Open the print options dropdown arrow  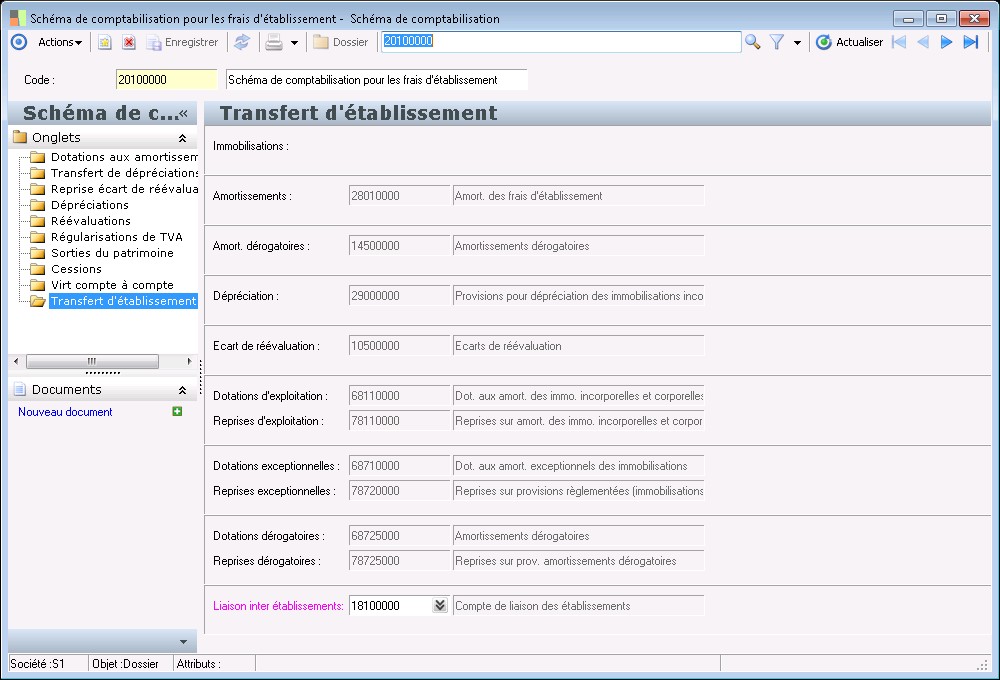click(x=294, y=43)
